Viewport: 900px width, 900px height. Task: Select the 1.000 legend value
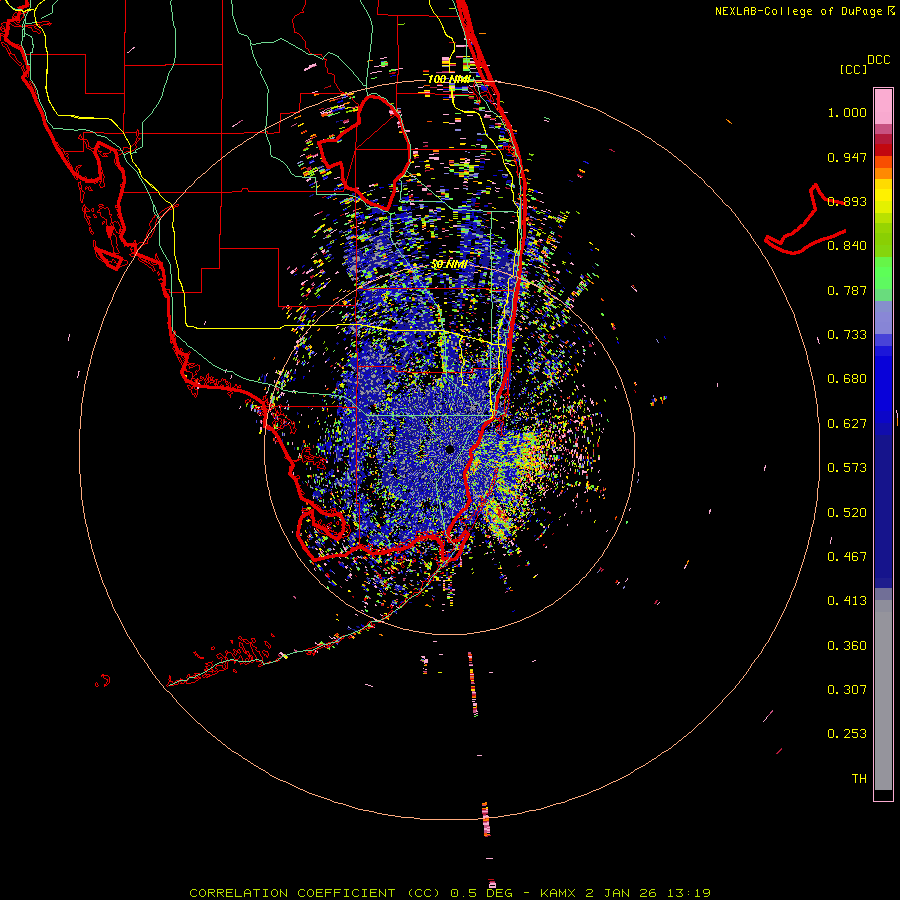click(847, 112)
